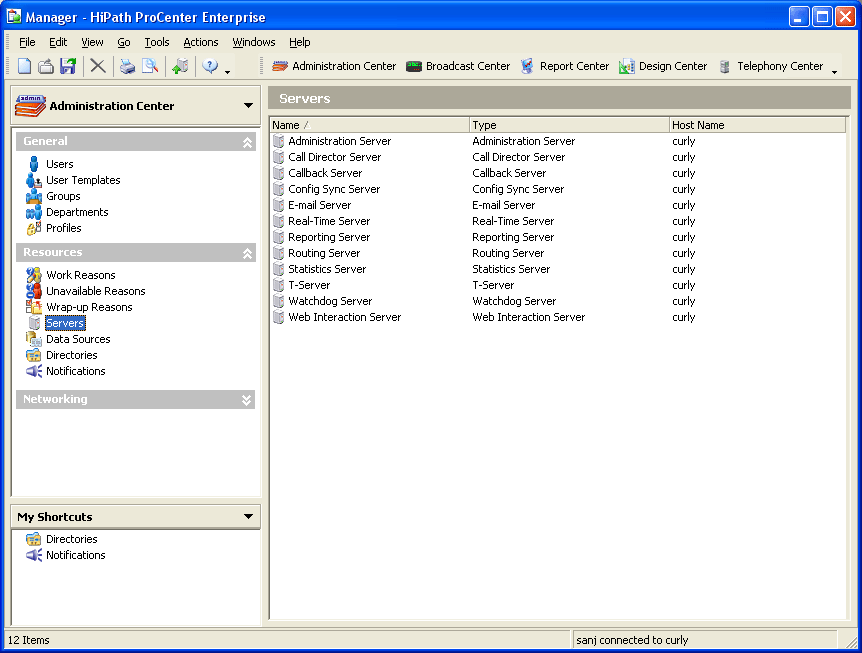This screenshot has width=862, height=653.
Task: Click the Print toolbar icon
Action: click(127, 66)
